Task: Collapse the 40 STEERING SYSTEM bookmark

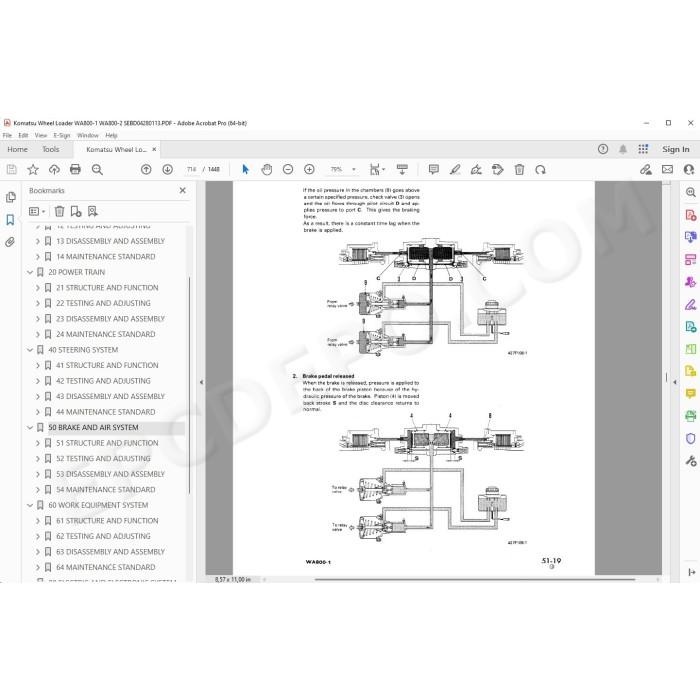Action: click(30, 350)
